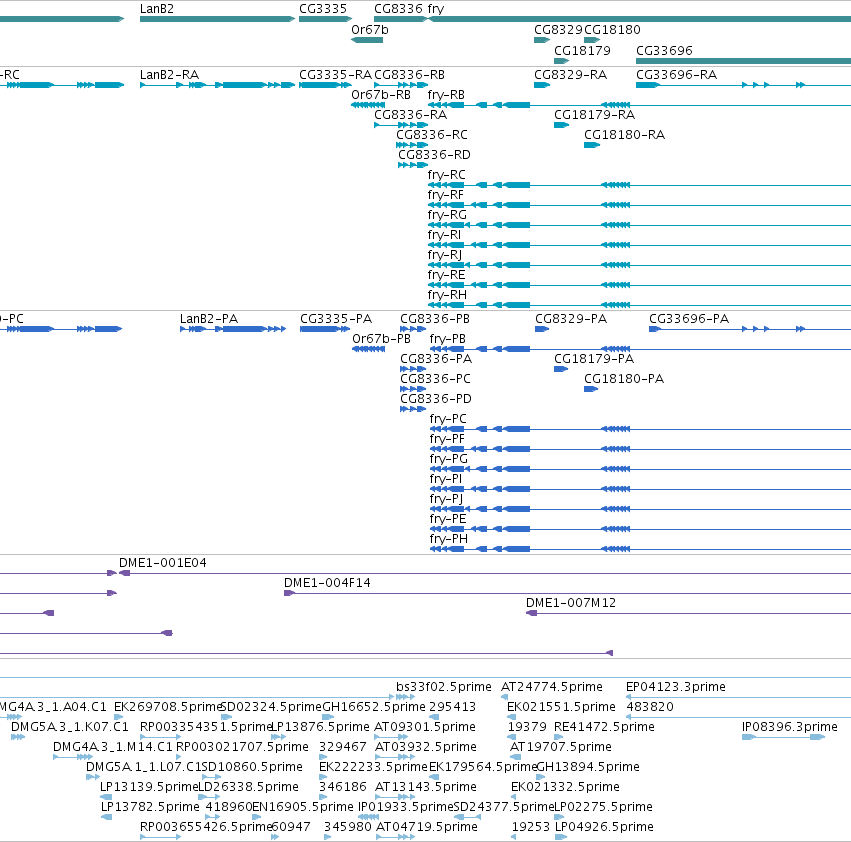This screenshot has height=842, width=851.
Task: Click the EK021332.5prime EST label
Action: pos(565,787)
